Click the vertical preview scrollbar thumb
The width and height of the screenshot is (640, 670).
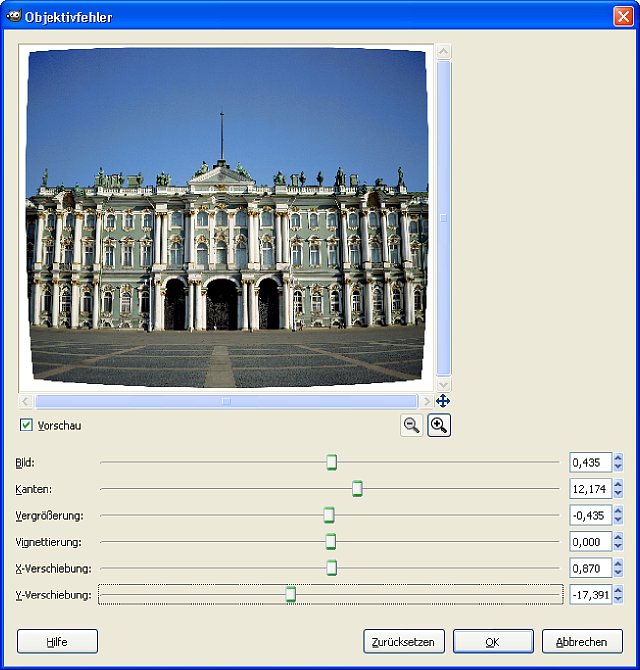click(443, 218)
